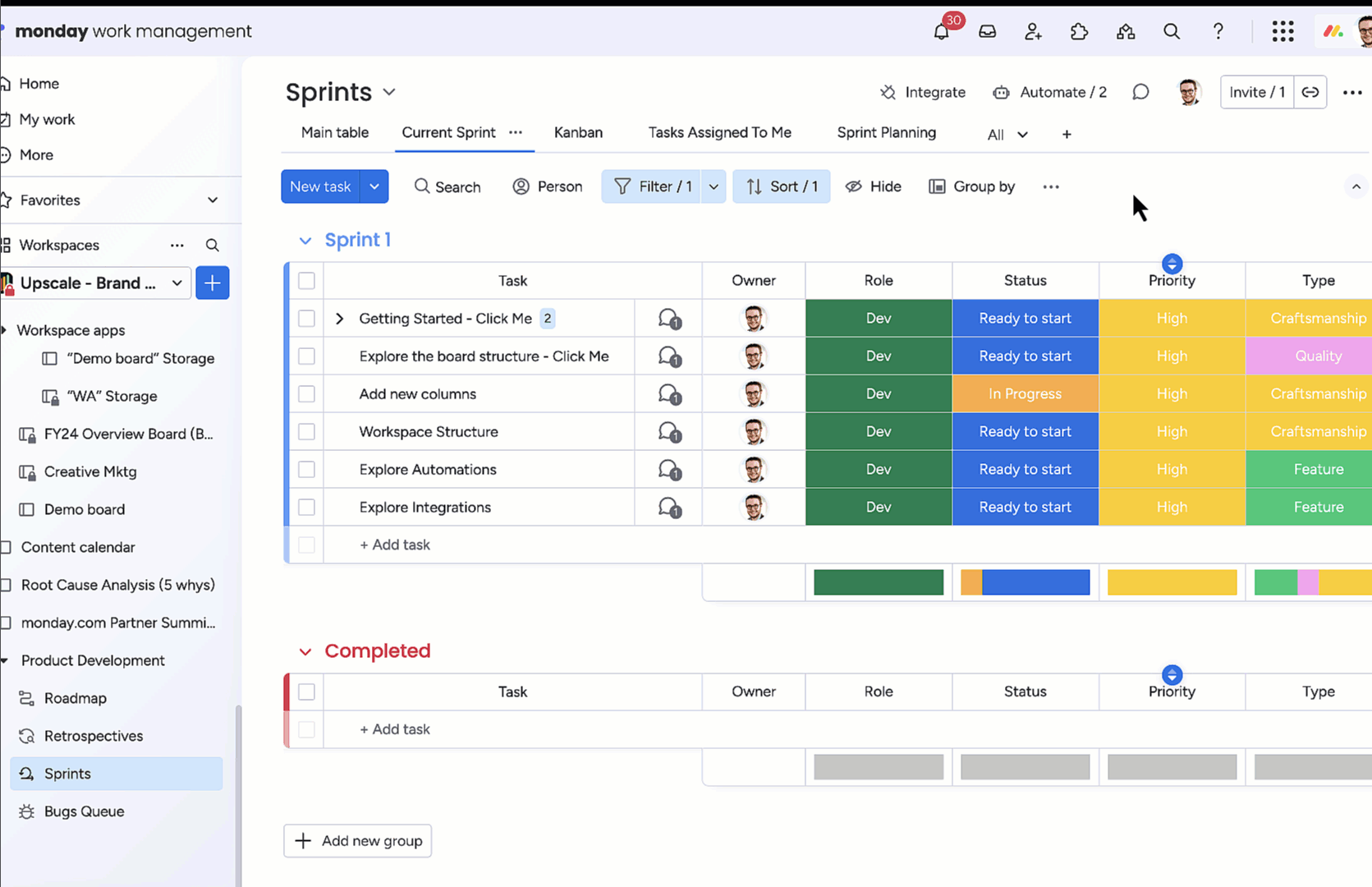Click Add task field in Sprint 1

click(x=394, y=545)
